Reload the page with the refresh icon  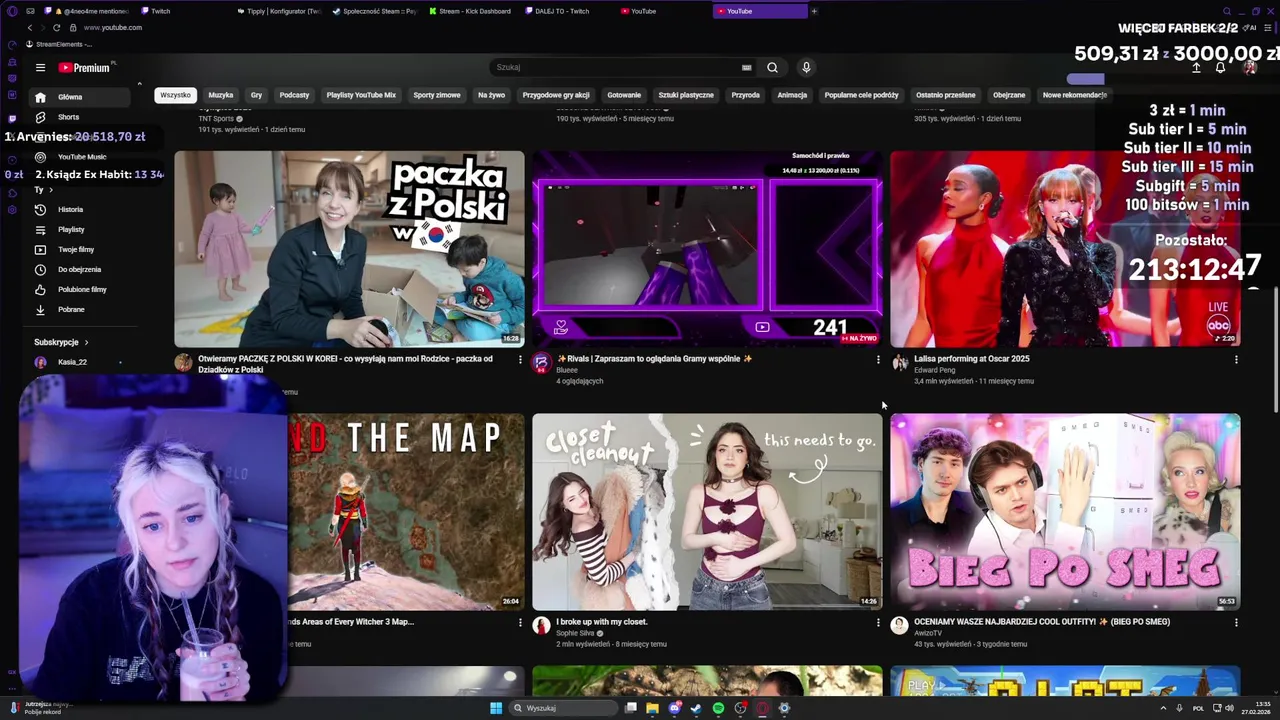point(57,28)
